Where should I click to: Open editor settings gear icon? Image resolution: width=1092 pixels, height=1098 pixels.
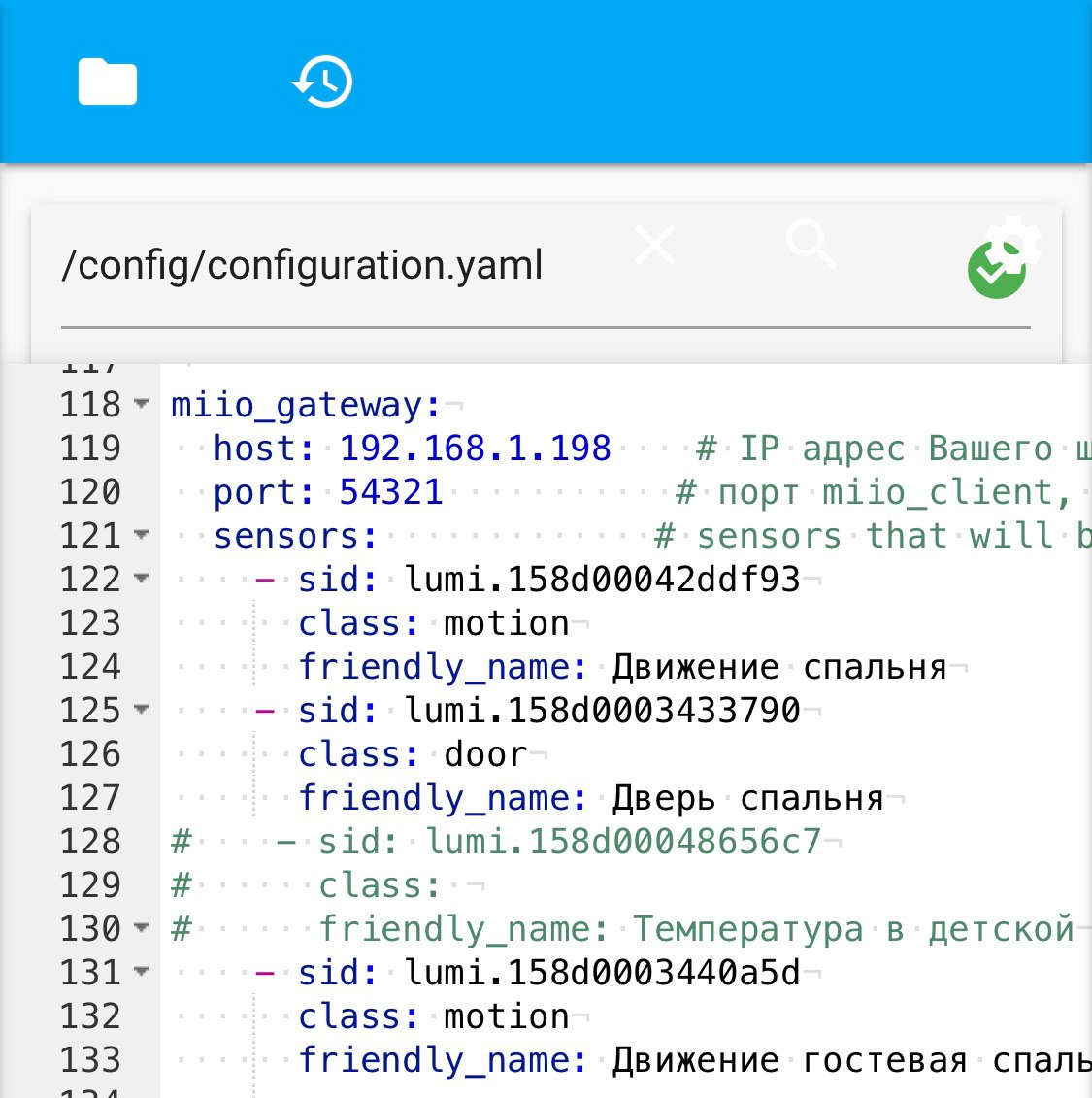(x=1013, y=243)
